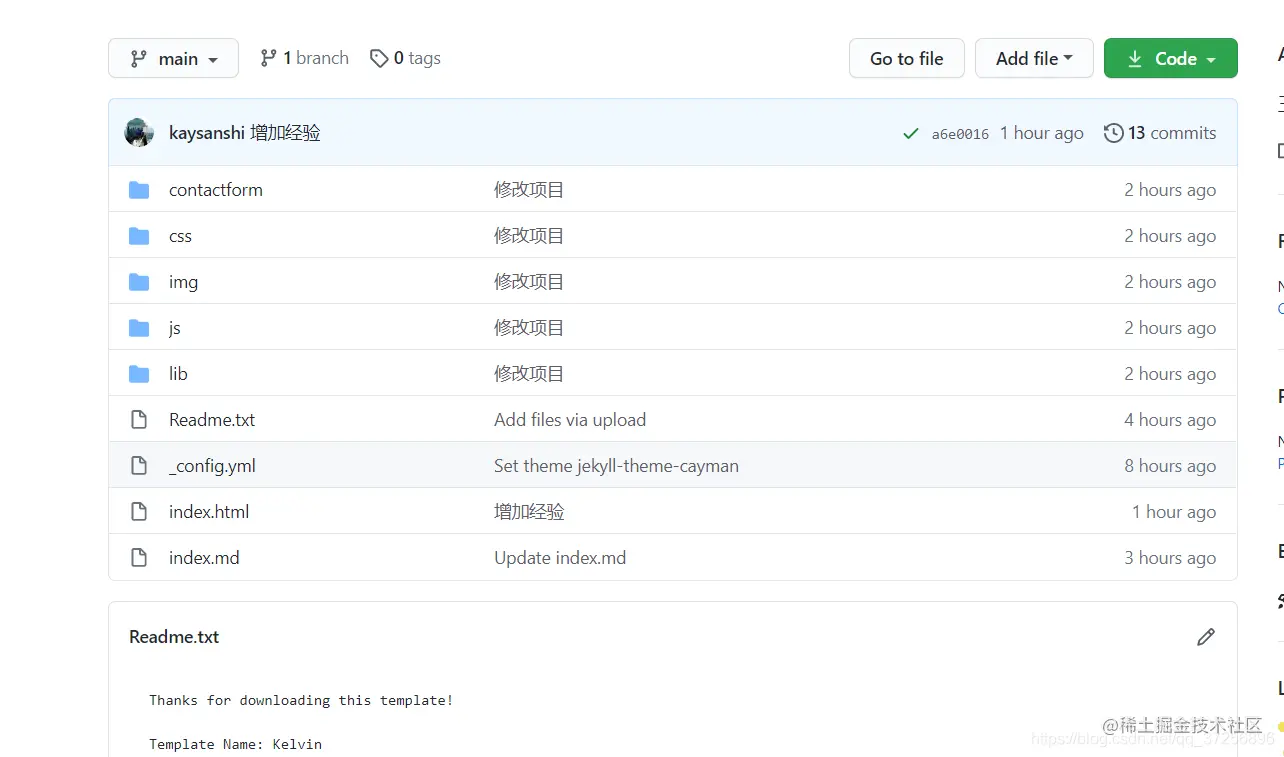Click the Template Name: Kelvin line
This screenshot has width=1284, height=757.
tap(236, 744)
